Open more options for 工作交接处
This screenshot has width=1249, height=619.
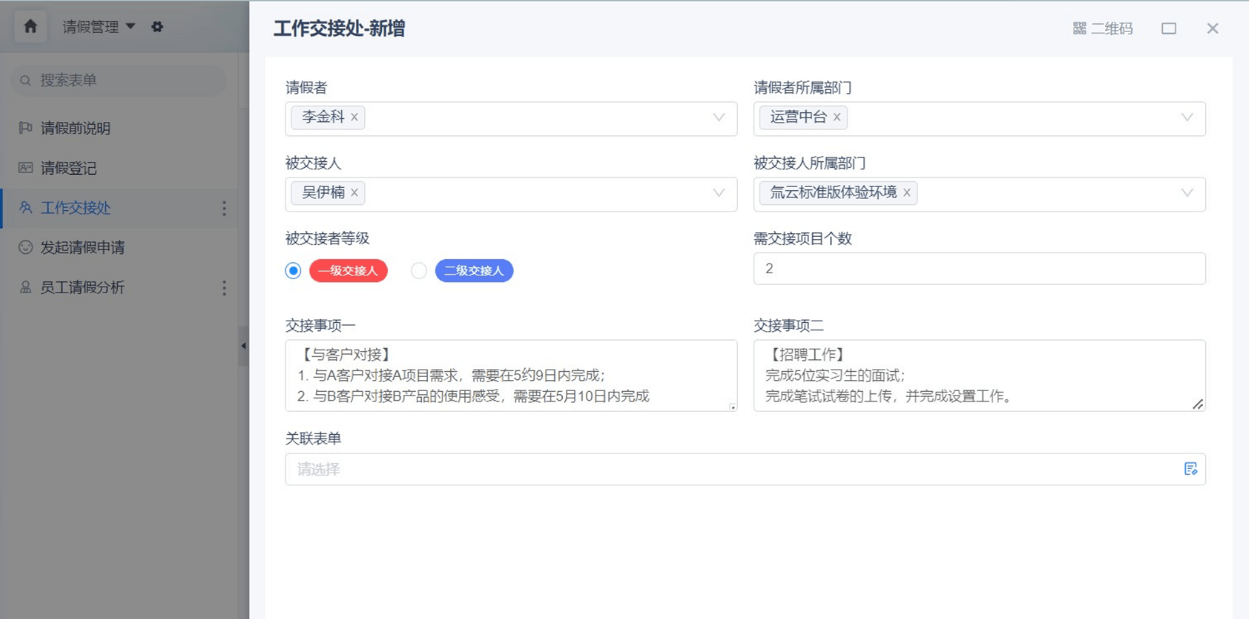click(x=224, y=208)
